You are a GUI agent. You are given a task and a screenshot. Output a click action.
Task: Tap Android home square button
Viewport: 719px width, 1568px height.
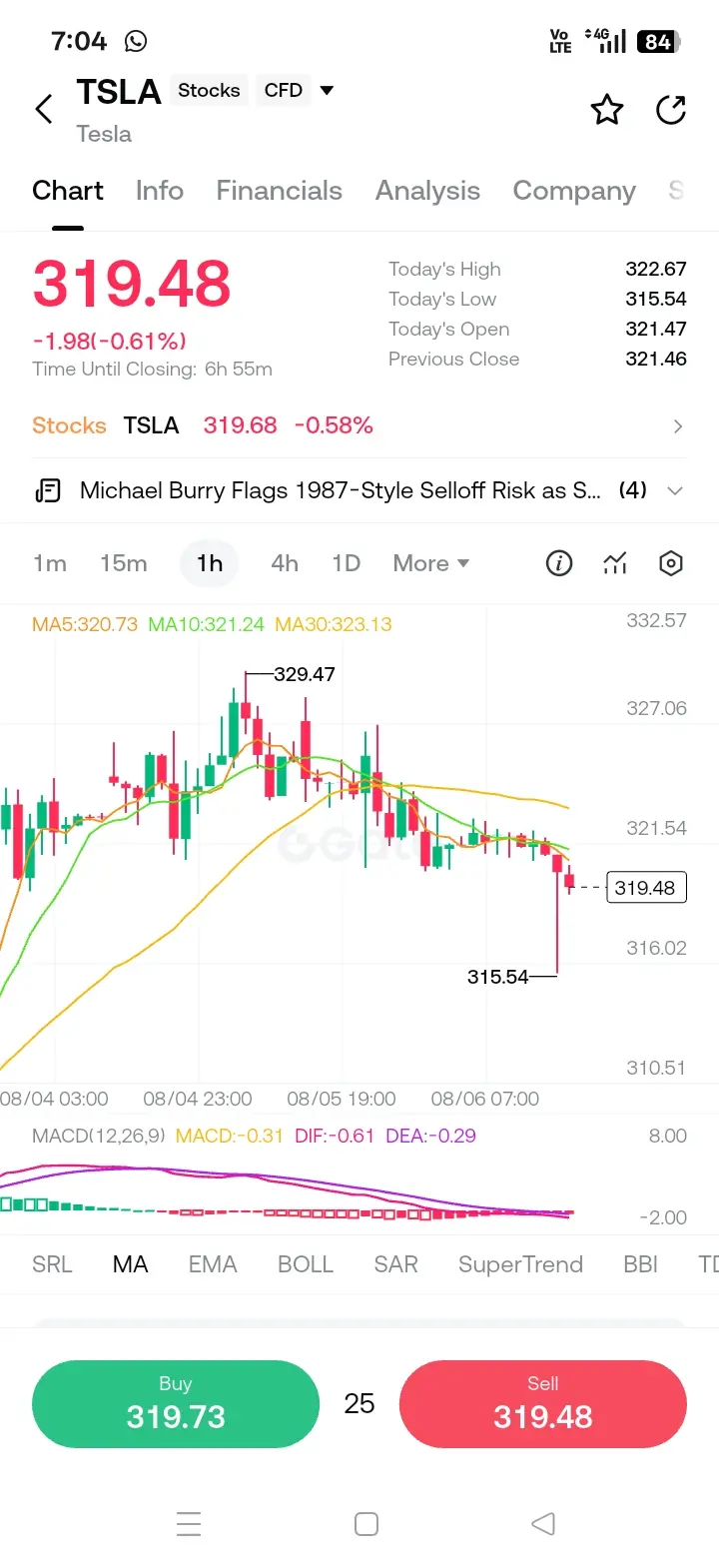366,1524
